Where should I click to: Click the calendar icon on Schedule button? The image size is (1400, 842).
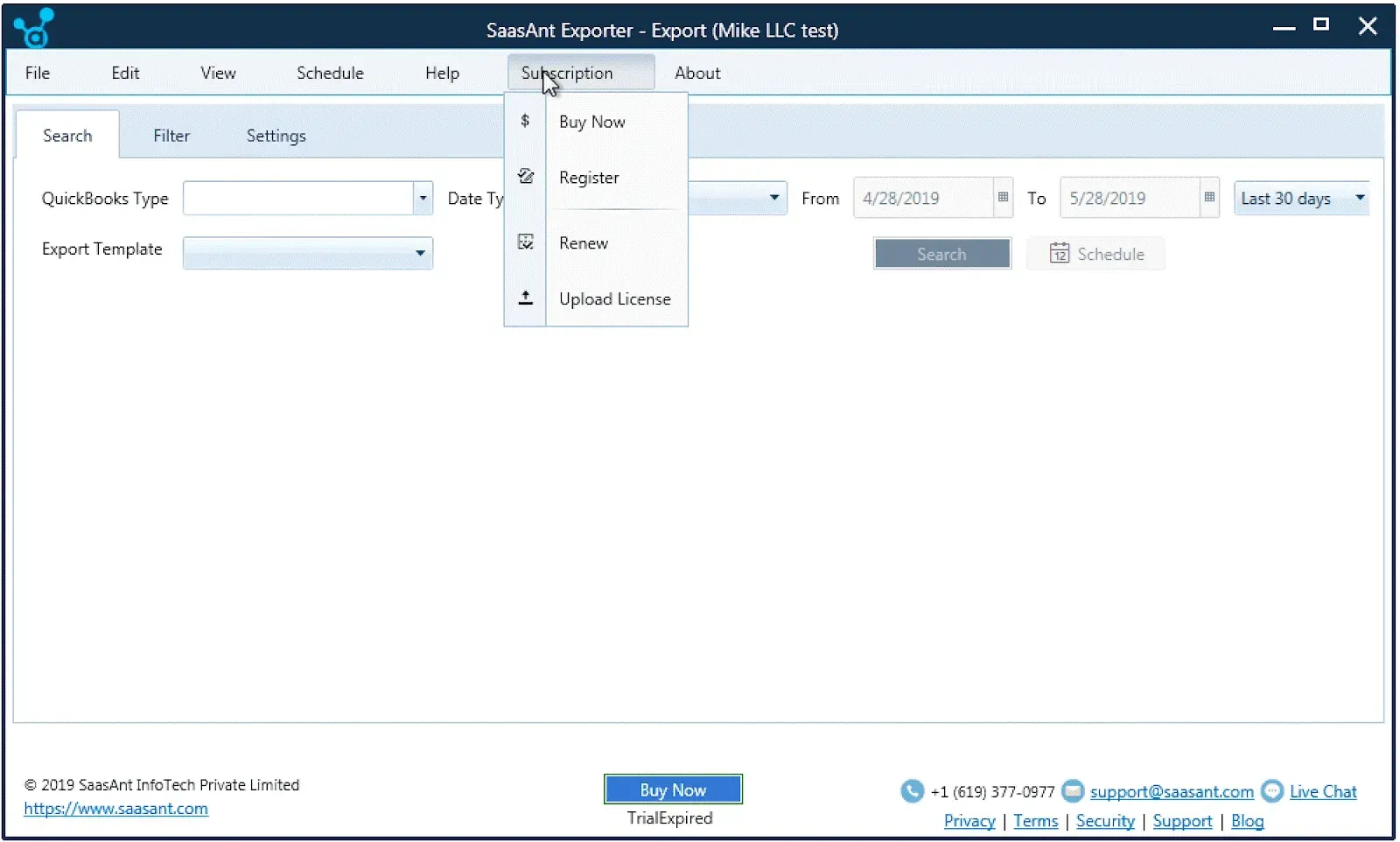[x=1059, y=253]
